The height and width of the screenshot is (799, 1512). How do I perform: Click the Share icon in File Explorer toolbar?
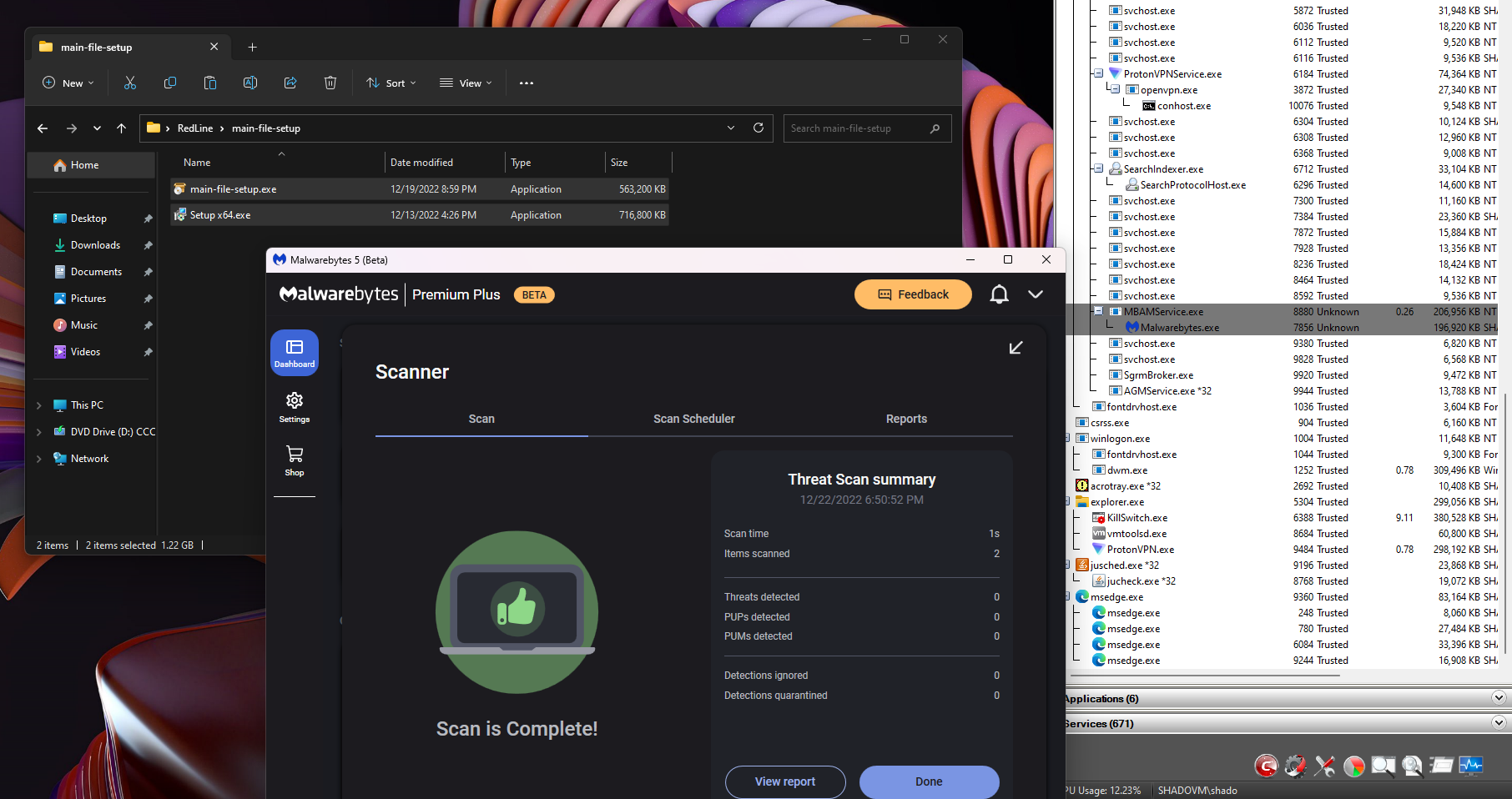coord(290,83)
